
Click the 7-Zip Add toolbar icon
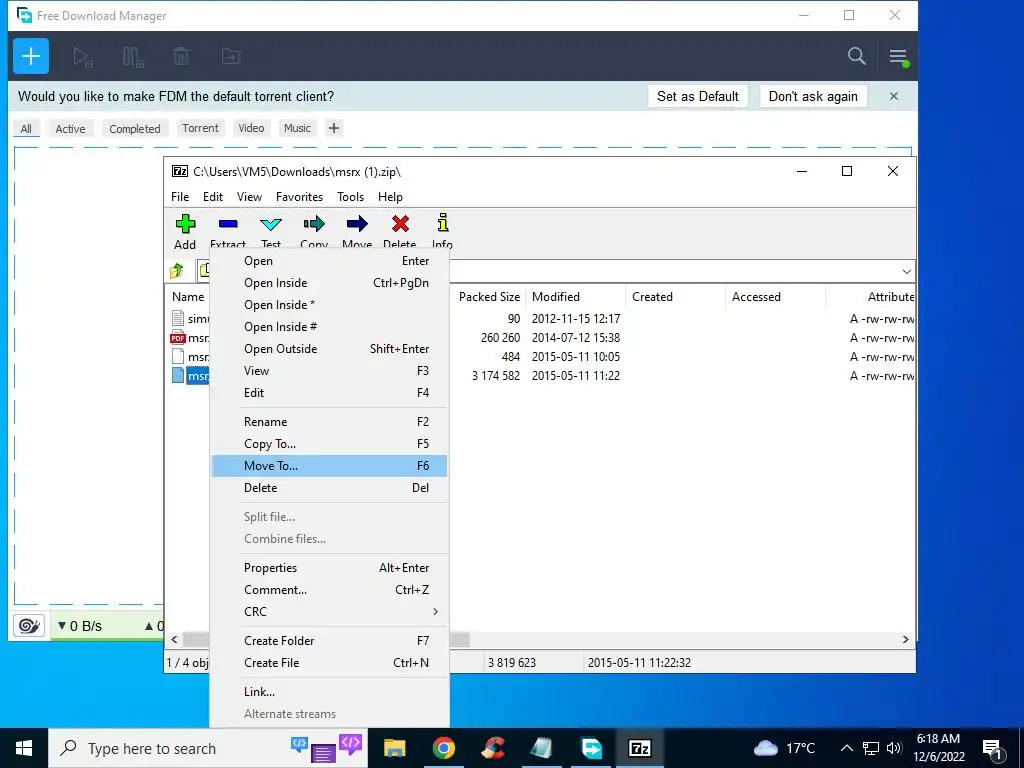[x=185, y=231]
